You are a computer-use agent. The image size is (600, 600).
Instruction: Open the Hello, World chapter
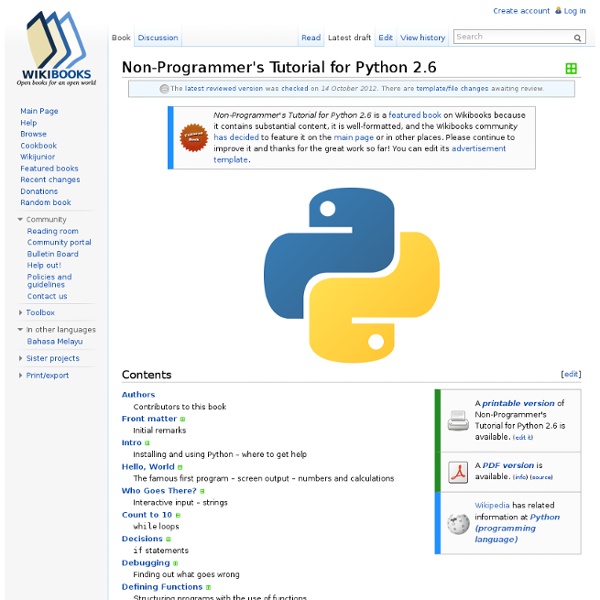point(148,467)
